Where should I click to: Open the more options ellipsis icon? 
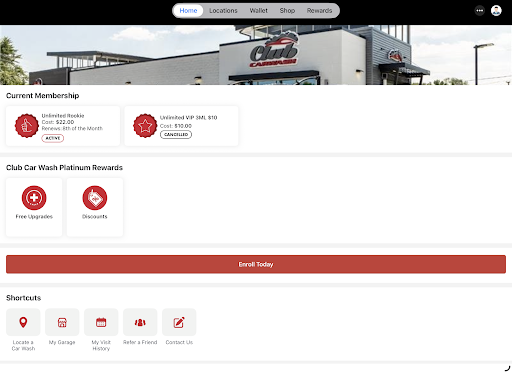(480, 11)
